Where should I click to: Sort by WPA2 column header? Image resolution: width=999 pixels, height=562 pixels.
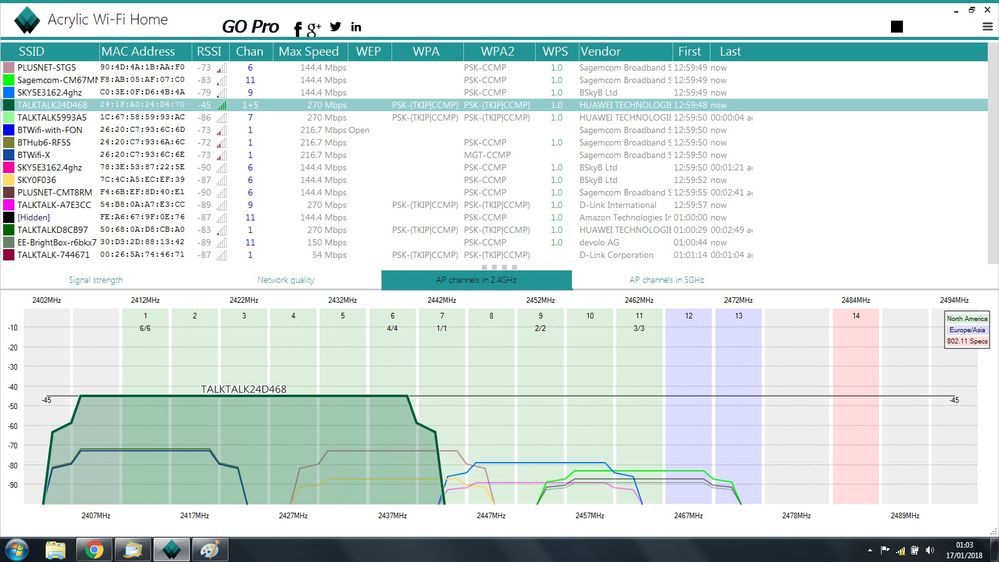[498, 52]
